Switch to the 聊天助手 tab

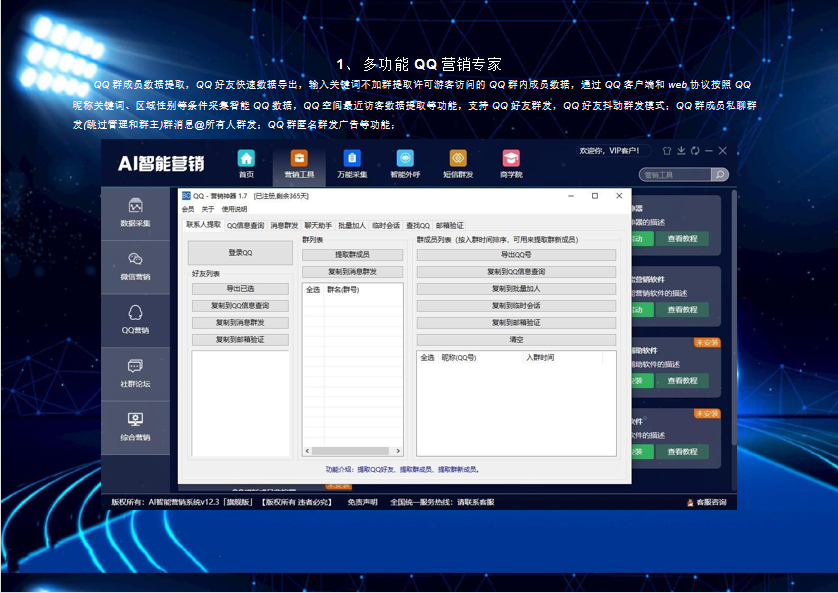318,225
